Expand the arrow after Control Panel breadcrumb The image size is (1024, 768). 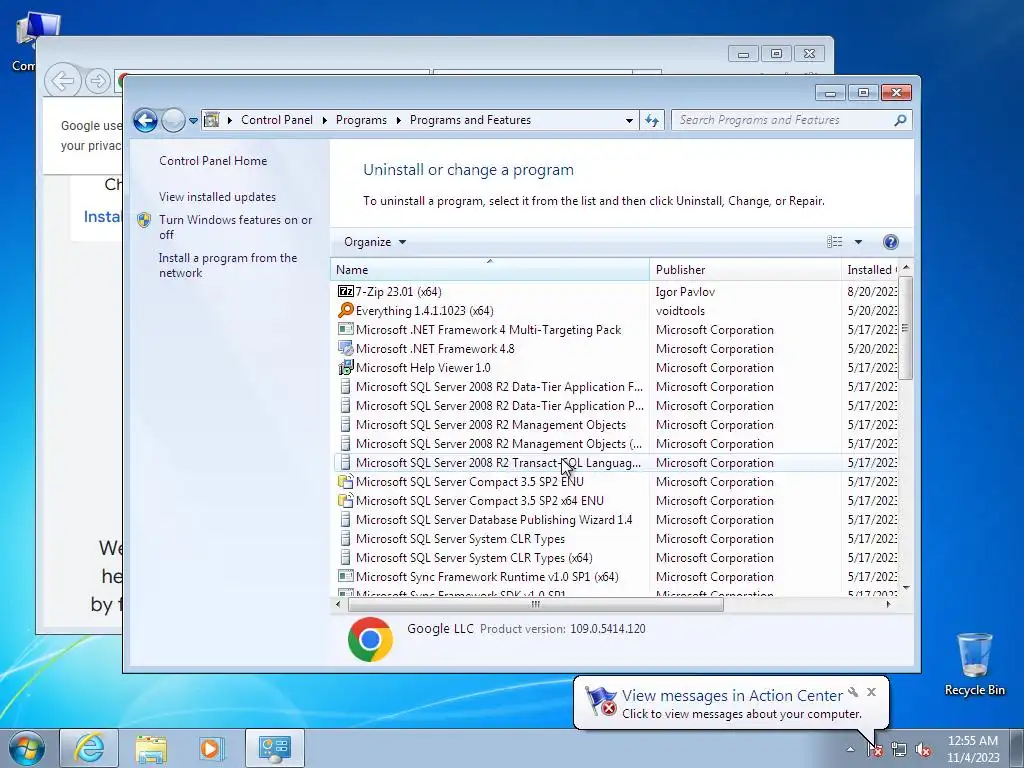[325, 120]
